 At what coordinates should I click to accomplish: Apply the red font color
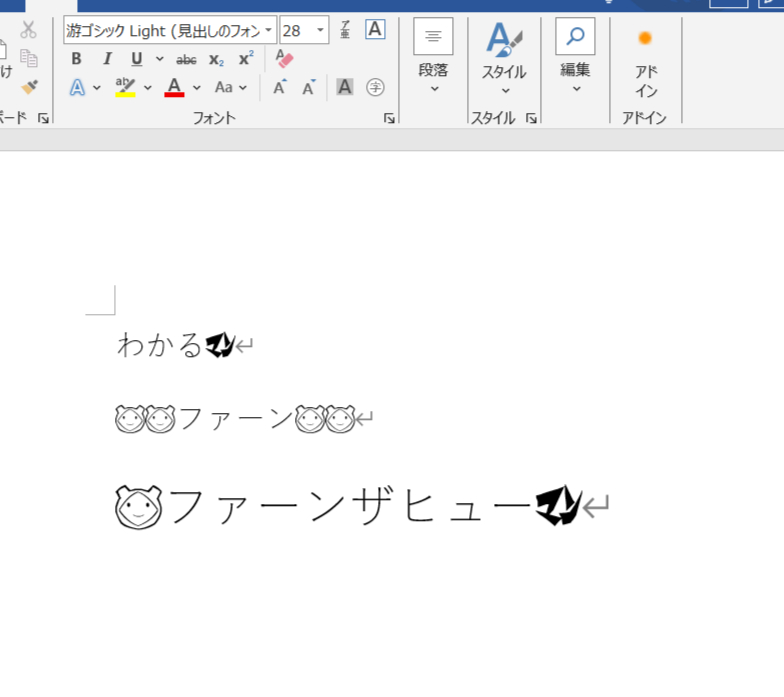coord(175,87)
